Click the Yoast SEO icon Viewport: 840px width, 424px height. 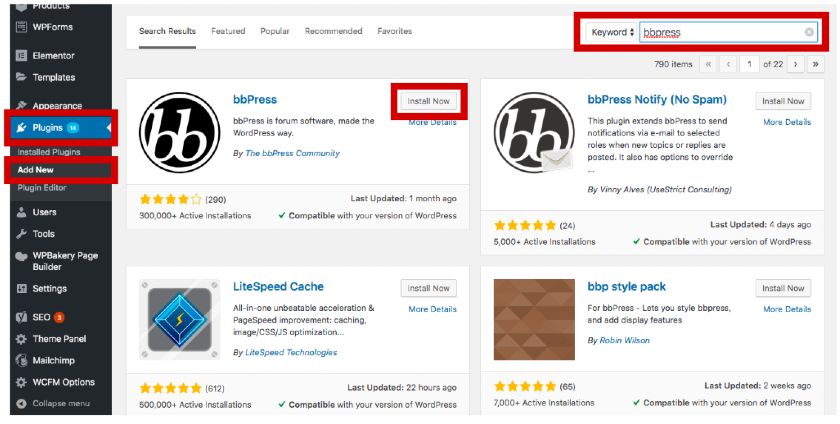(x=21, y=317)
